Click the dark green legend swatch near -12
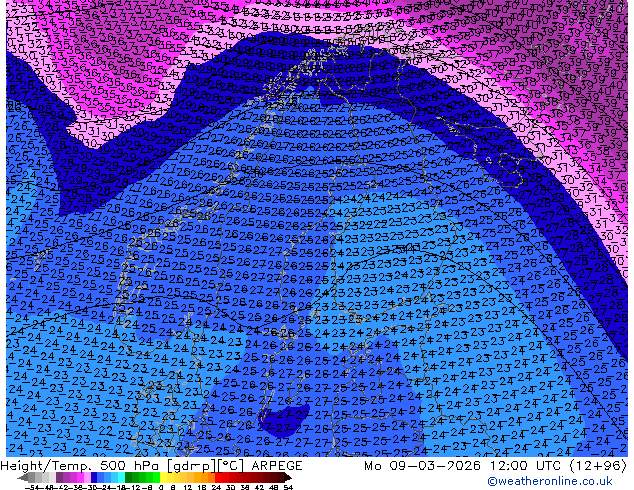The width and height of the screenshot is (634, 490). tap(129, 478)
